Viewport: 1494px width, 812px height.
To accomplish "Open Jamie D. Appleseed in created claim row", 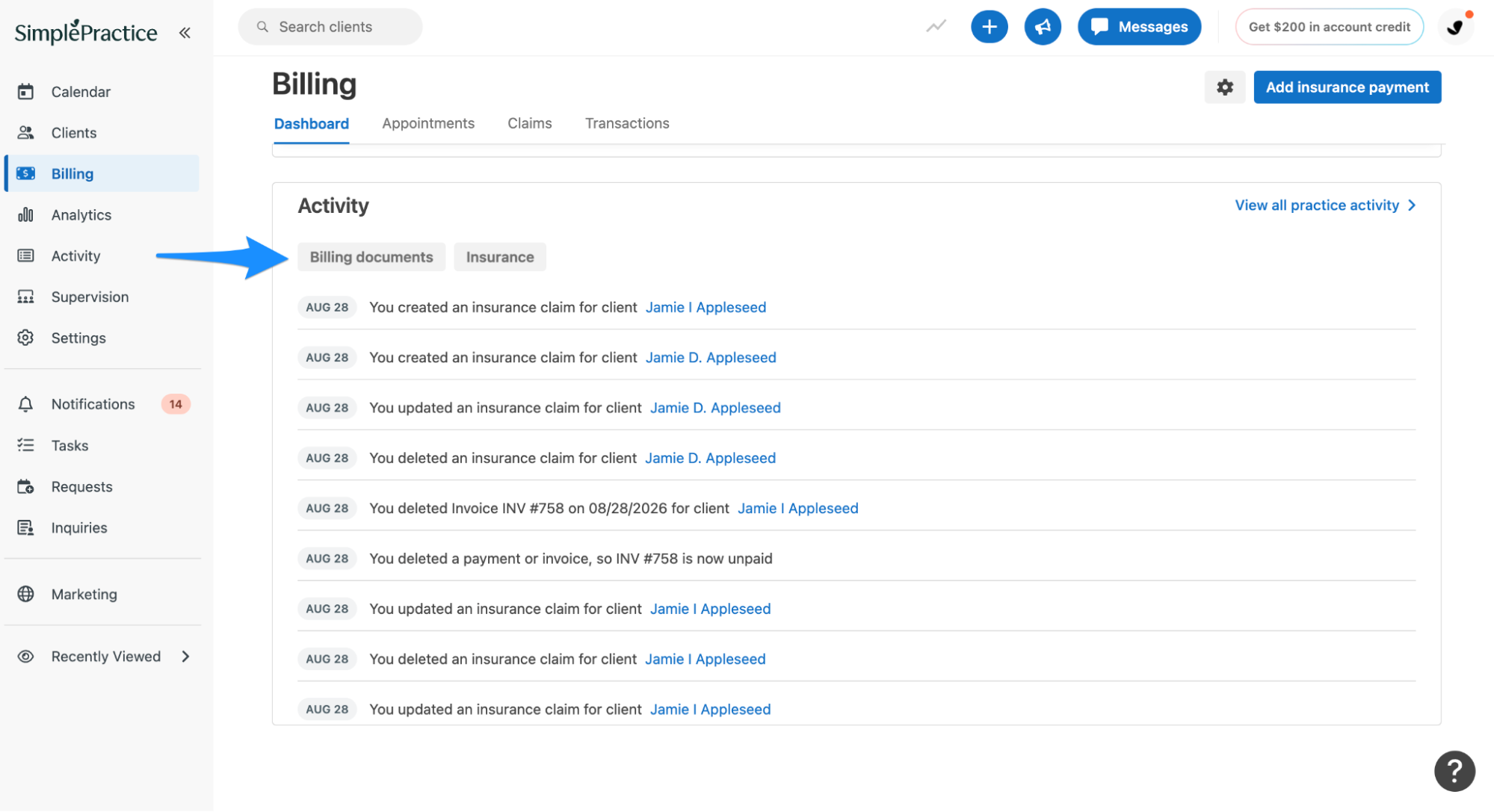I will tap(711, 357).
